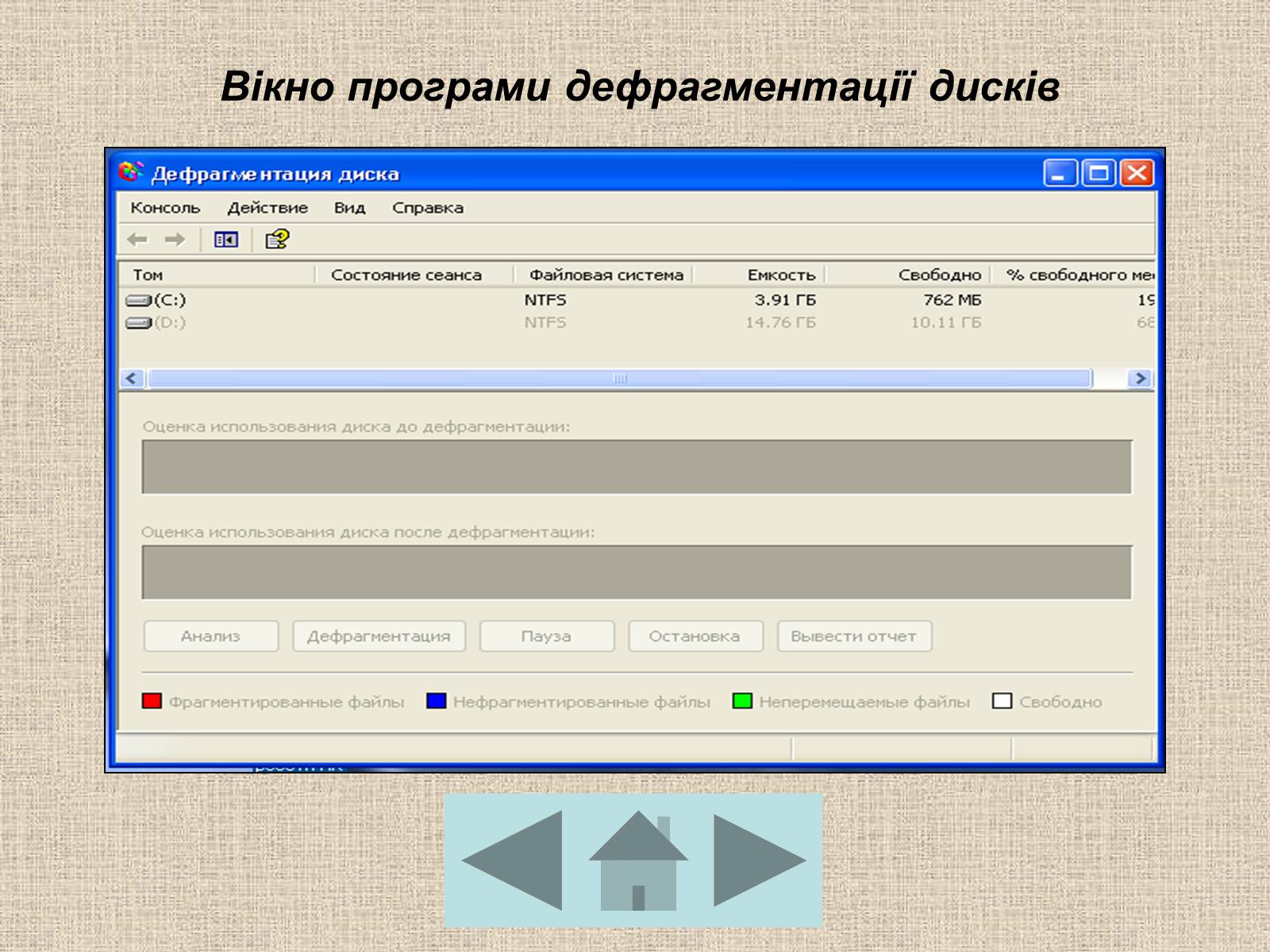Click the Forward arrow toolbar icon

(x=175, y=239)
